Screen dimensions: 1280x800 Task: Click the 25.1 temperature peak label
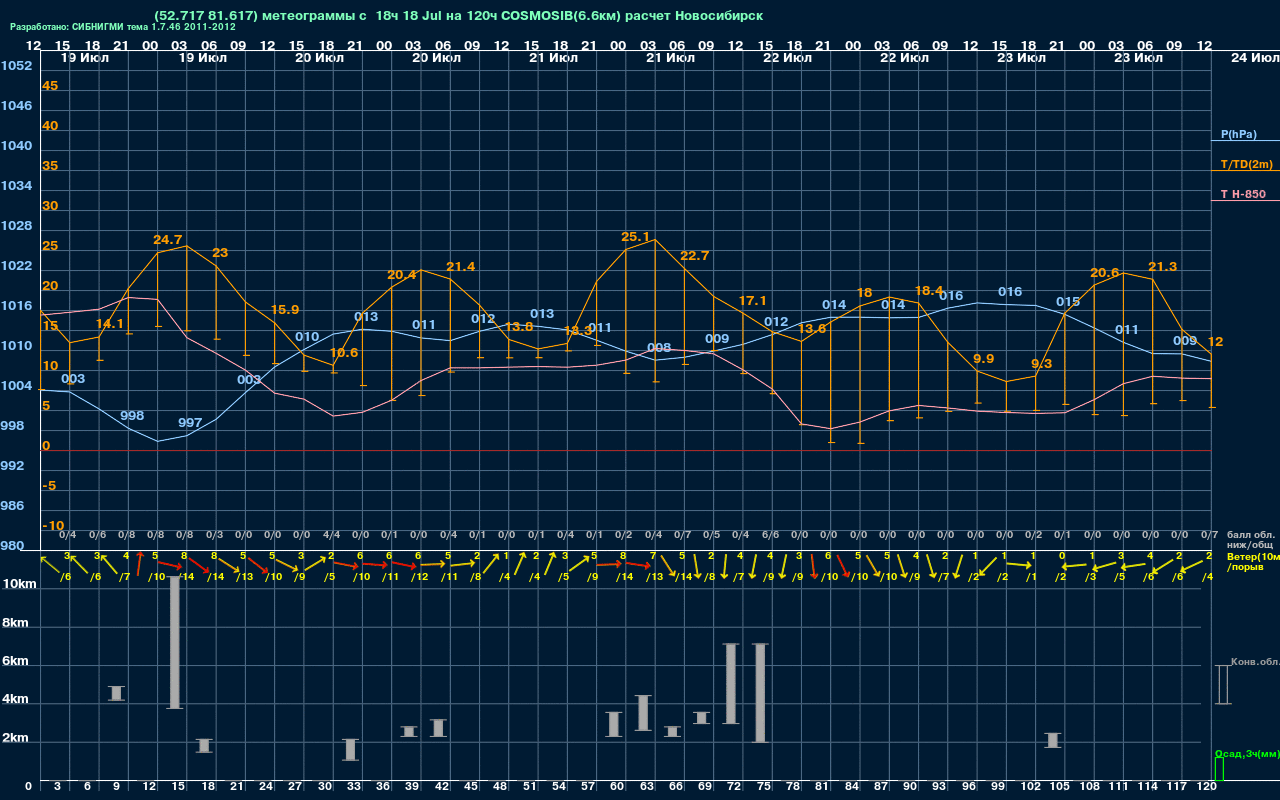coord(636,237)
